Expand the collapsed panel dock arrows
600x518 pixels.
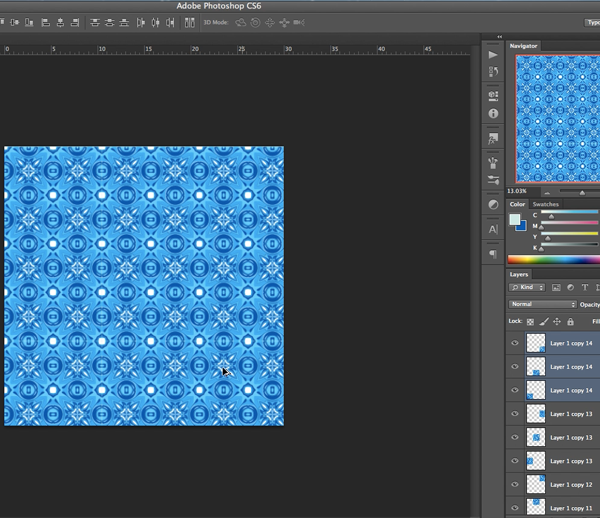point(499,37)
